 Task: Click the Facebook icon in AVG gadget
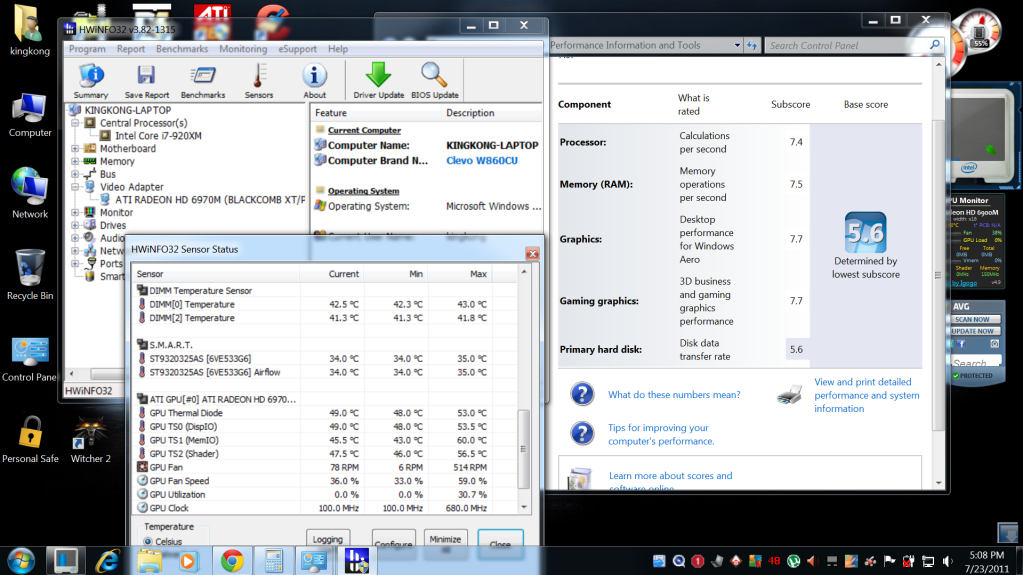point(962,344)
